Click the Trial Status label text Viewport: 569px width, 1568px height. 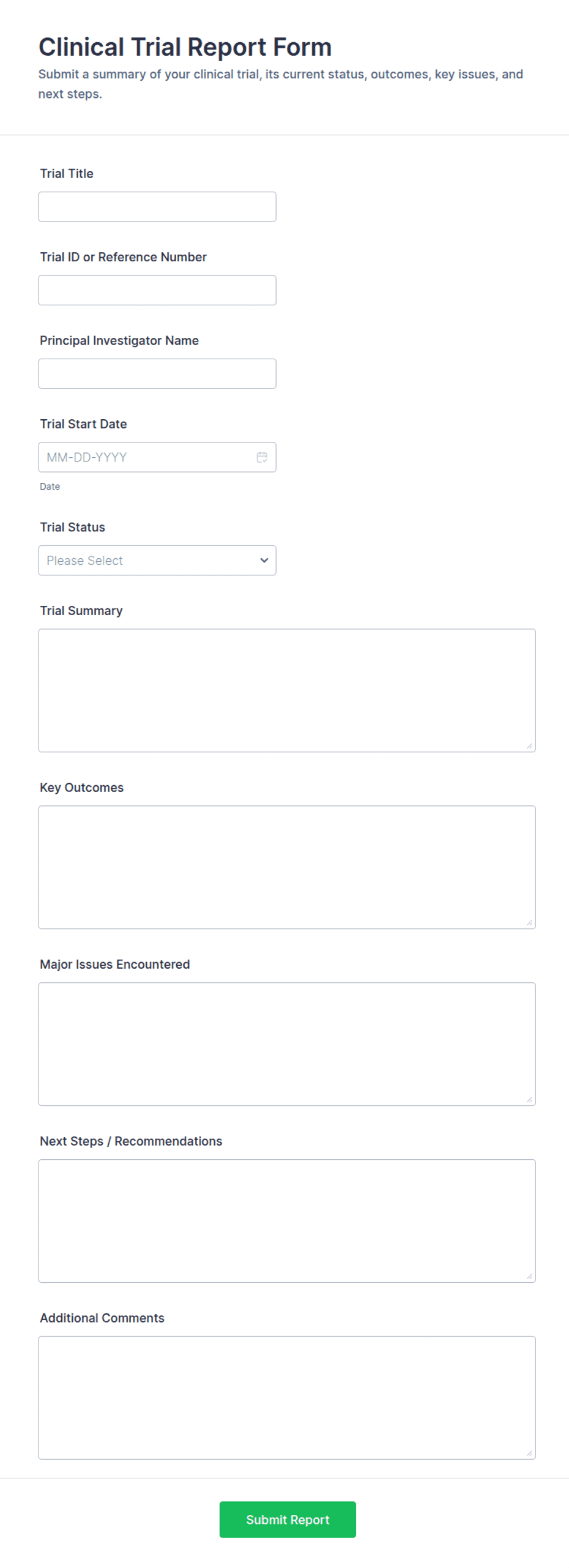click(x=72, y=528)
